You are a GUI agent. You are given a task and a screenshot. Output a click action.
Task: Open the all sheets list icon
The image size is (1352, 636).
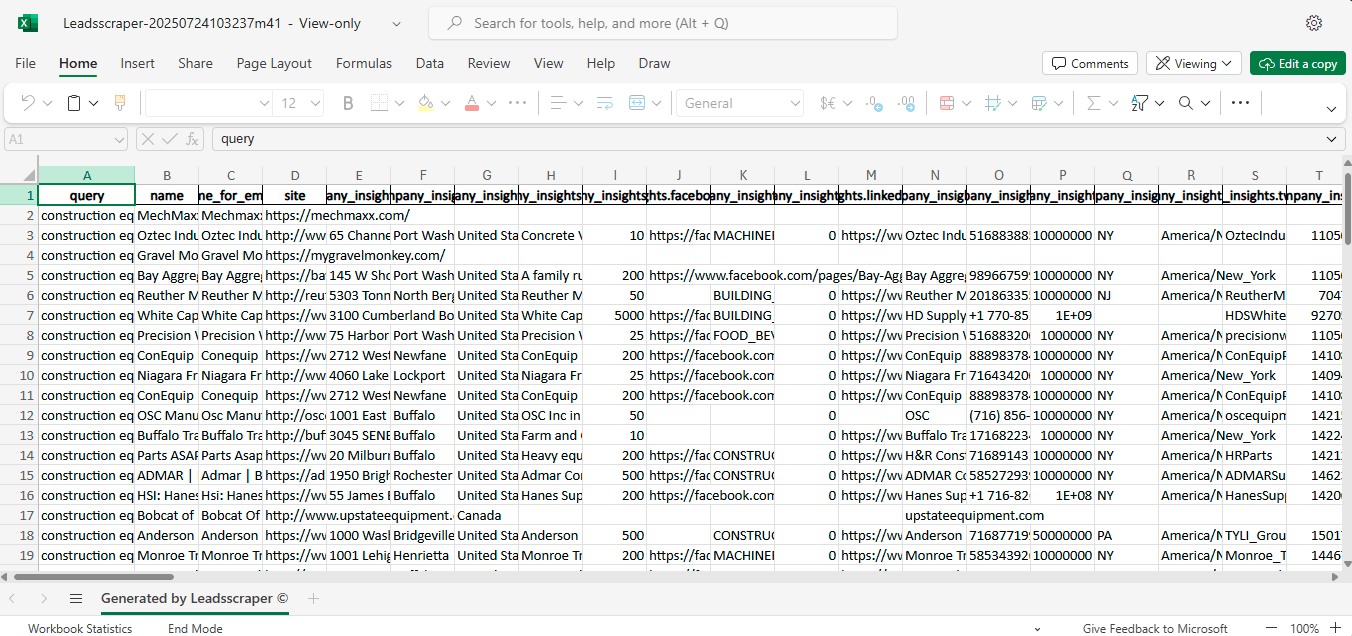pos(76,598)
